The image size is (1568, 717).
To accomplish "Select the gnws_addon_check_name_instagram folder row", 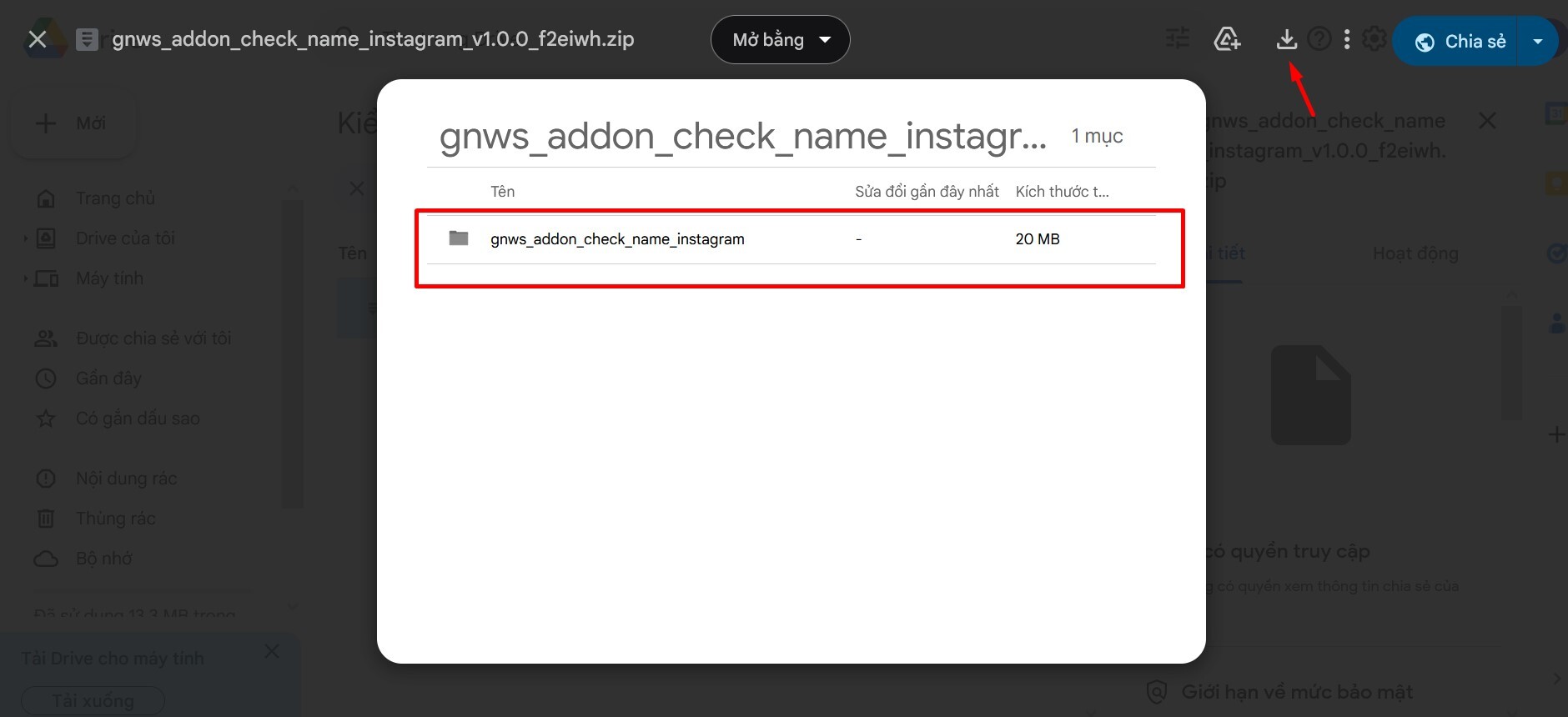I will tap(791, 239).
